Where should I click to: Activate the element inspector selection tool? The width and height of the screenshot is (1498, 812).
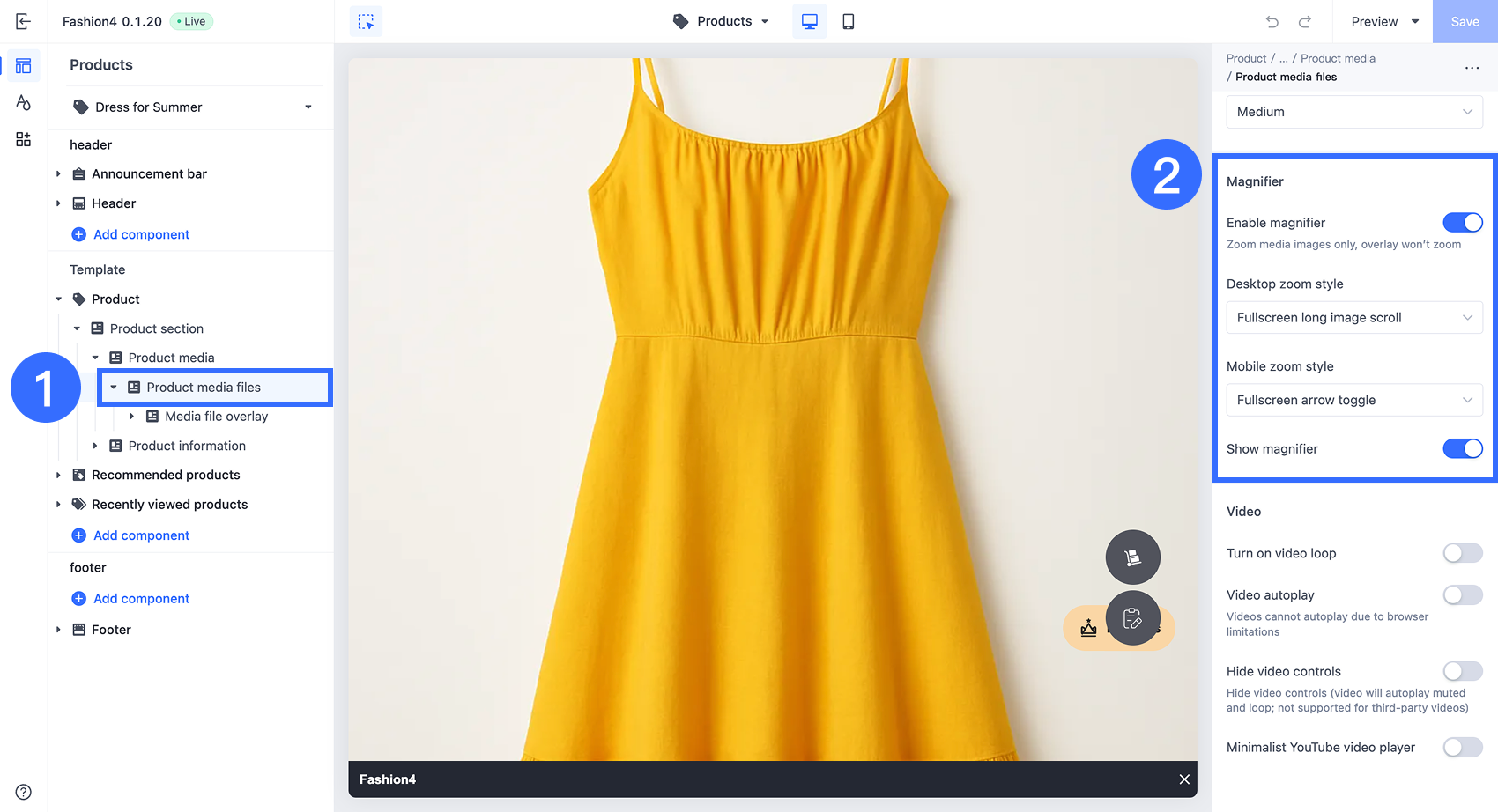tap(366, 21)
